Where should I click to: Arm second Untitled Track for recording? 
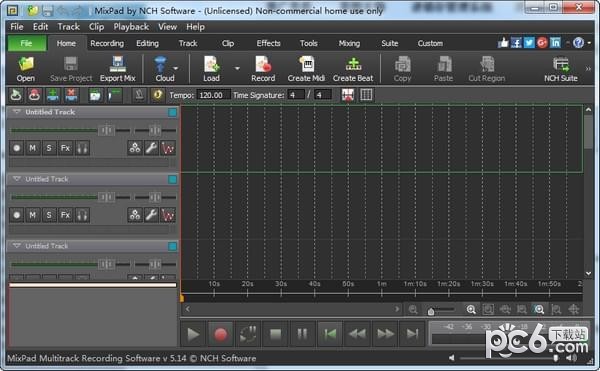pos(16,215)
